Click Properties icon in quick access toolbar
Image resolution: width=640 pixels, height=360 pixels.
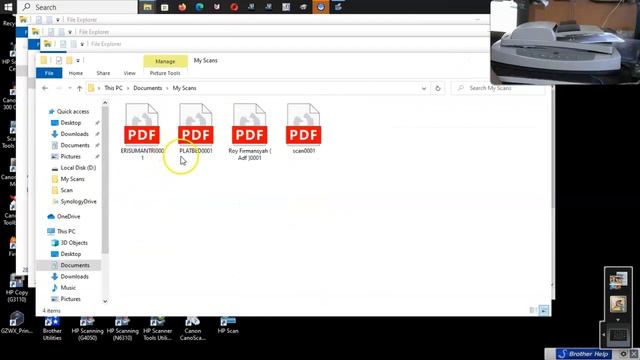(x=59, y=60)
